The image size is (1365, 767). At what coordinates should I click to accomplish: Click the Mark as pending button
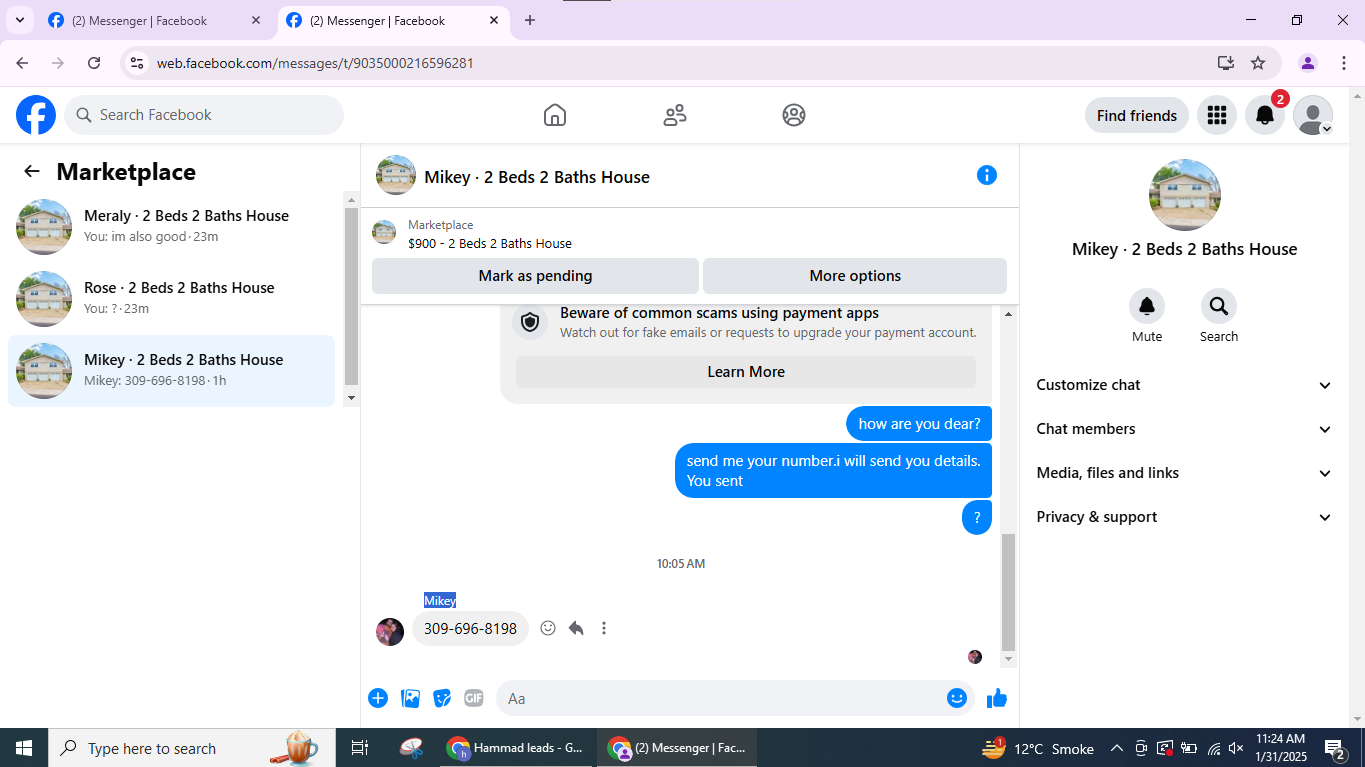click(535, 276)
